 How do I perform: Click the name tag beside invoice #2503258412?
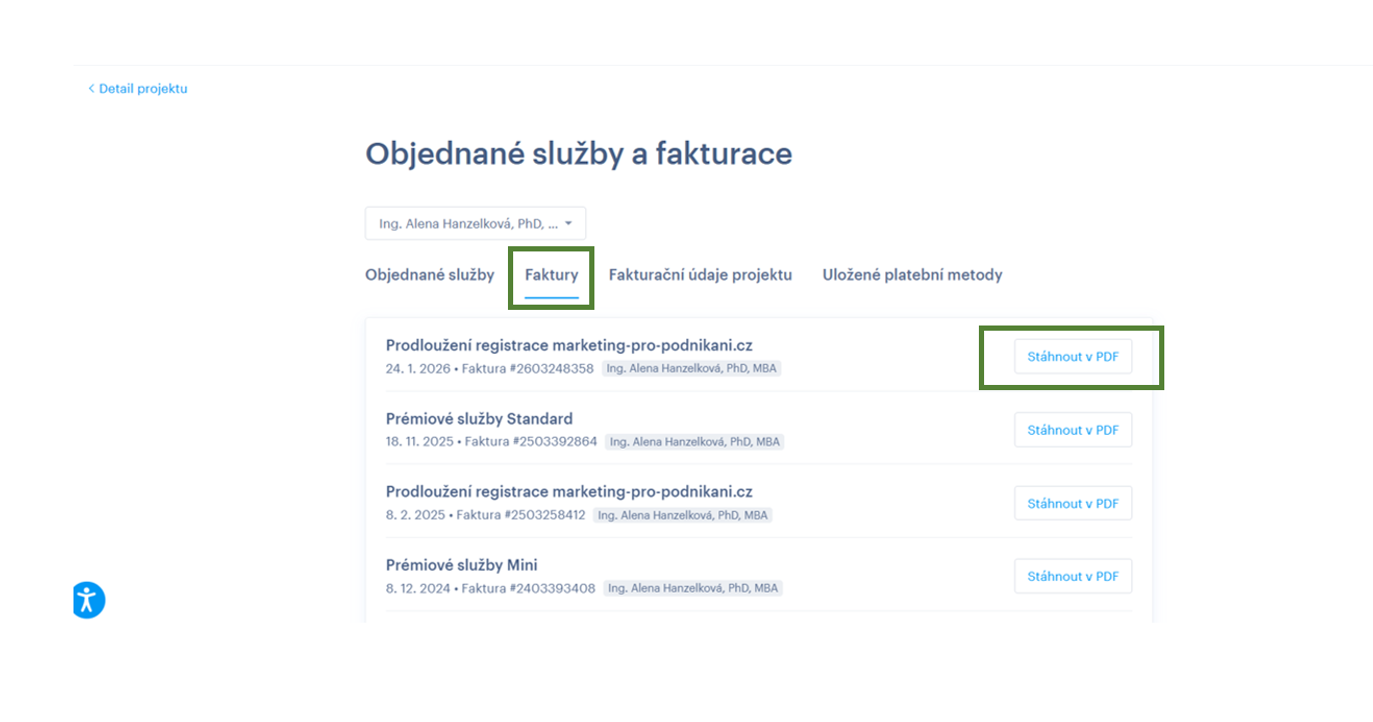point(682,515)
